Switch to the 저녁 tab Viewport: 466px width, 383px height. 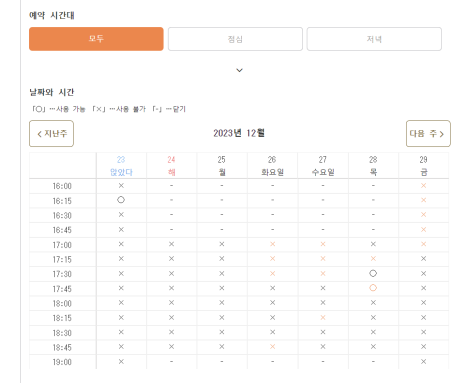374,39
